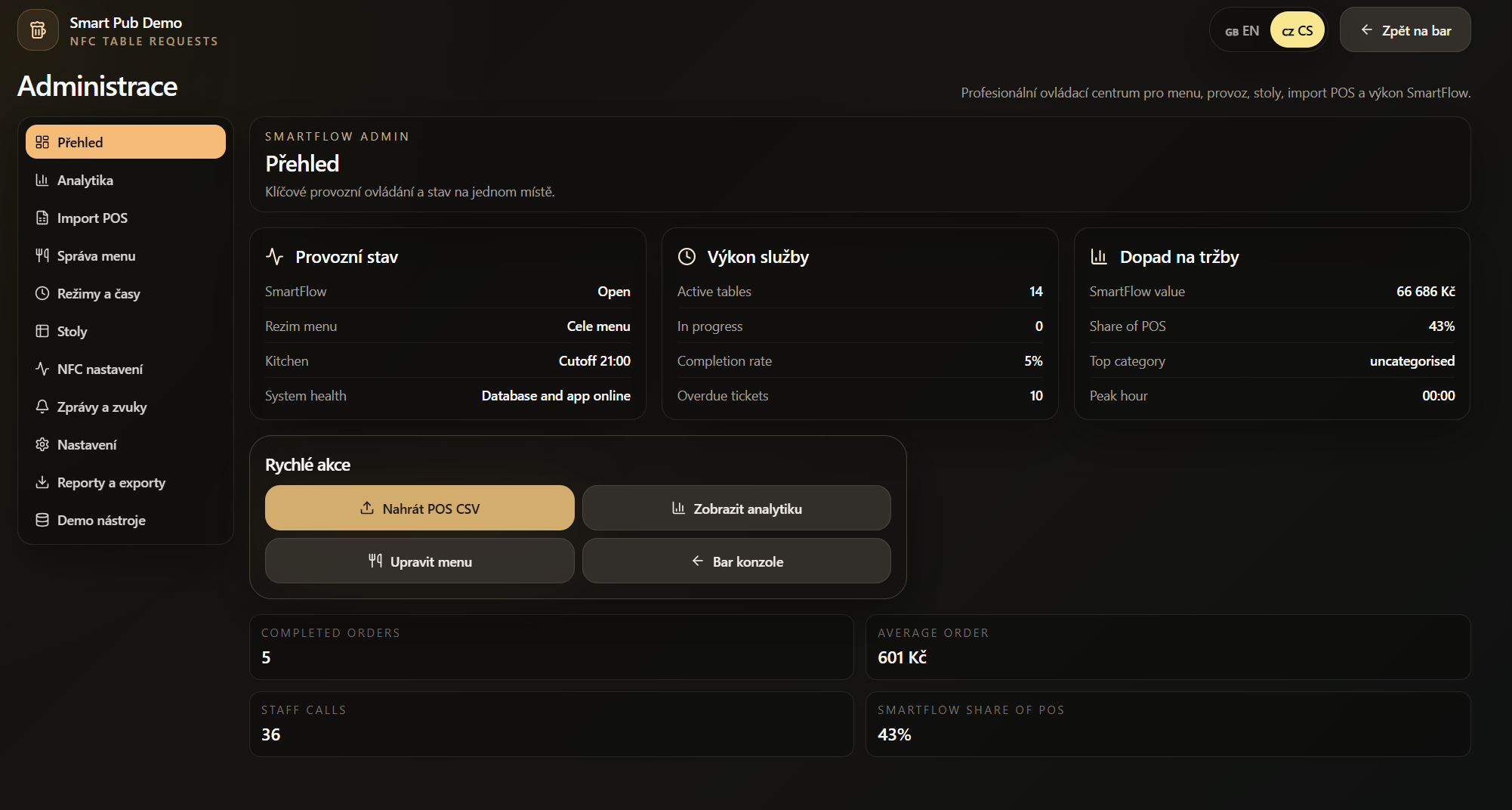This screenshot has width=1512, height=810.
Task: Click the utensils icon on Upravit menu
Action: pyautogui.click(x=375, y=561)
